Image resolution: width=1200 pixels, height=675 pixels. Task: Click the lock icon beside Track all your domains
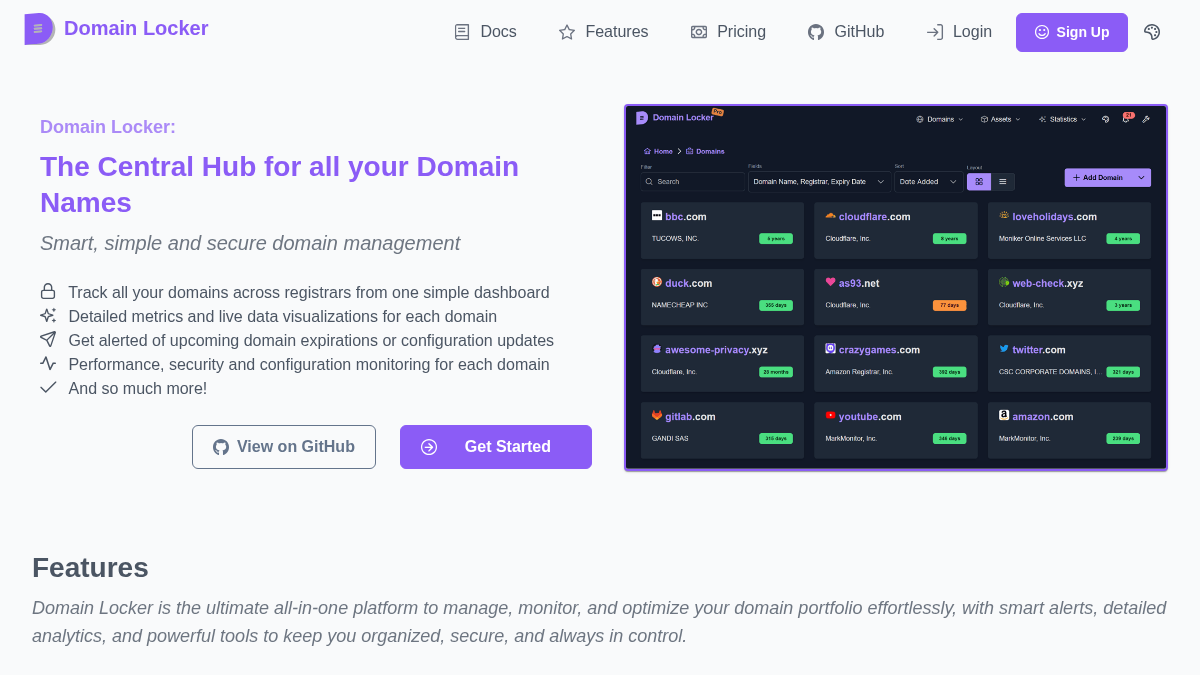pos(48,291)
